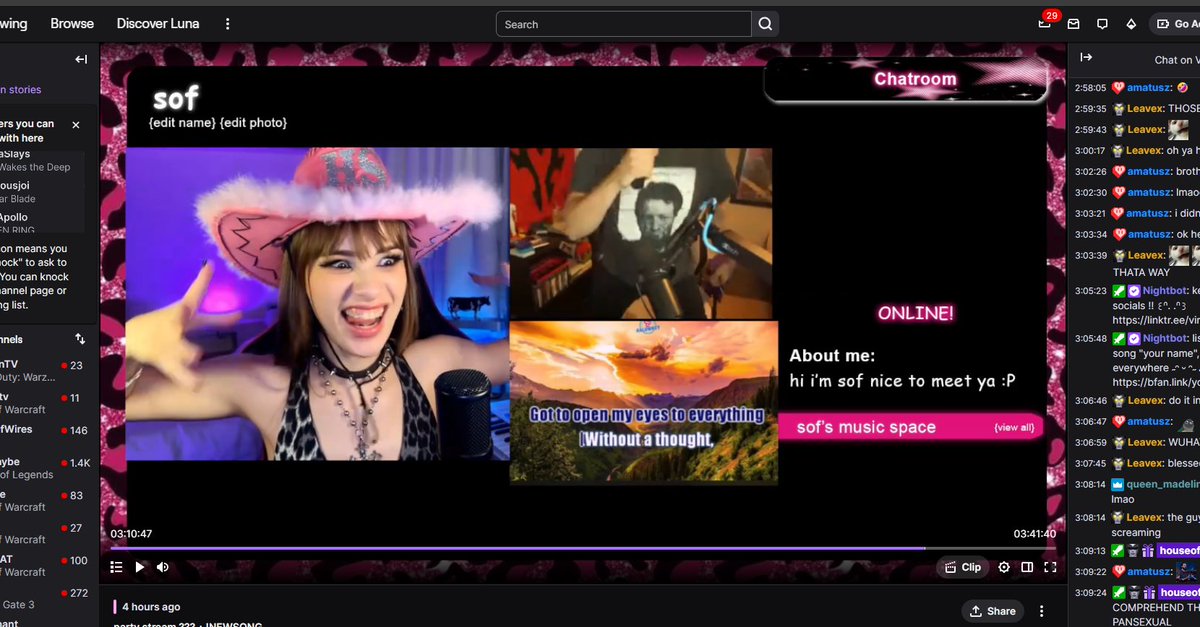
Task: Click the crown badge next to queen_madeline
Action: 1118,484
